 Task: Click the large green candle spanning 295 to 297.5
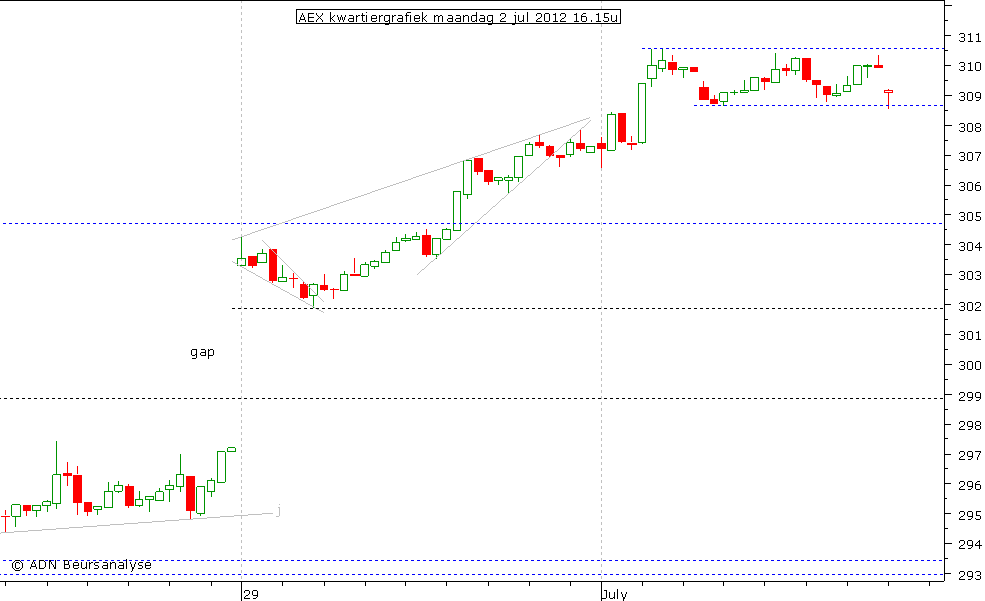57,475
